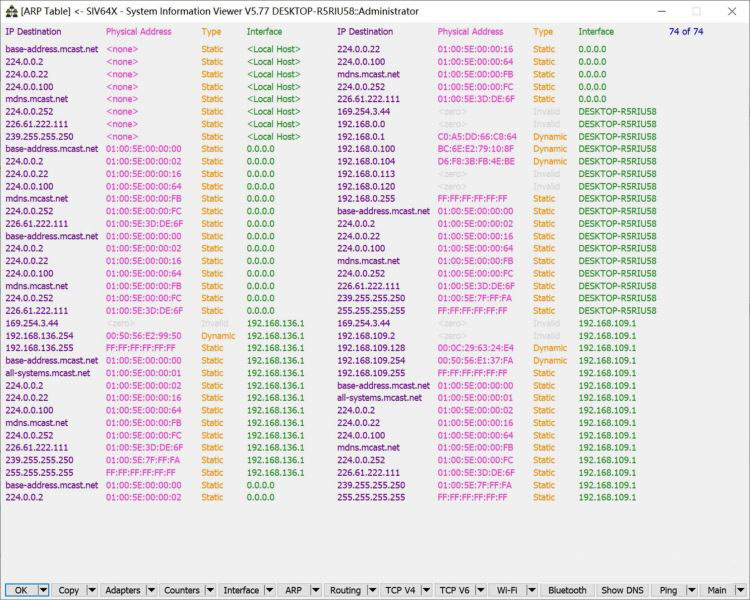Open the Adapters view

pos(122,590)
